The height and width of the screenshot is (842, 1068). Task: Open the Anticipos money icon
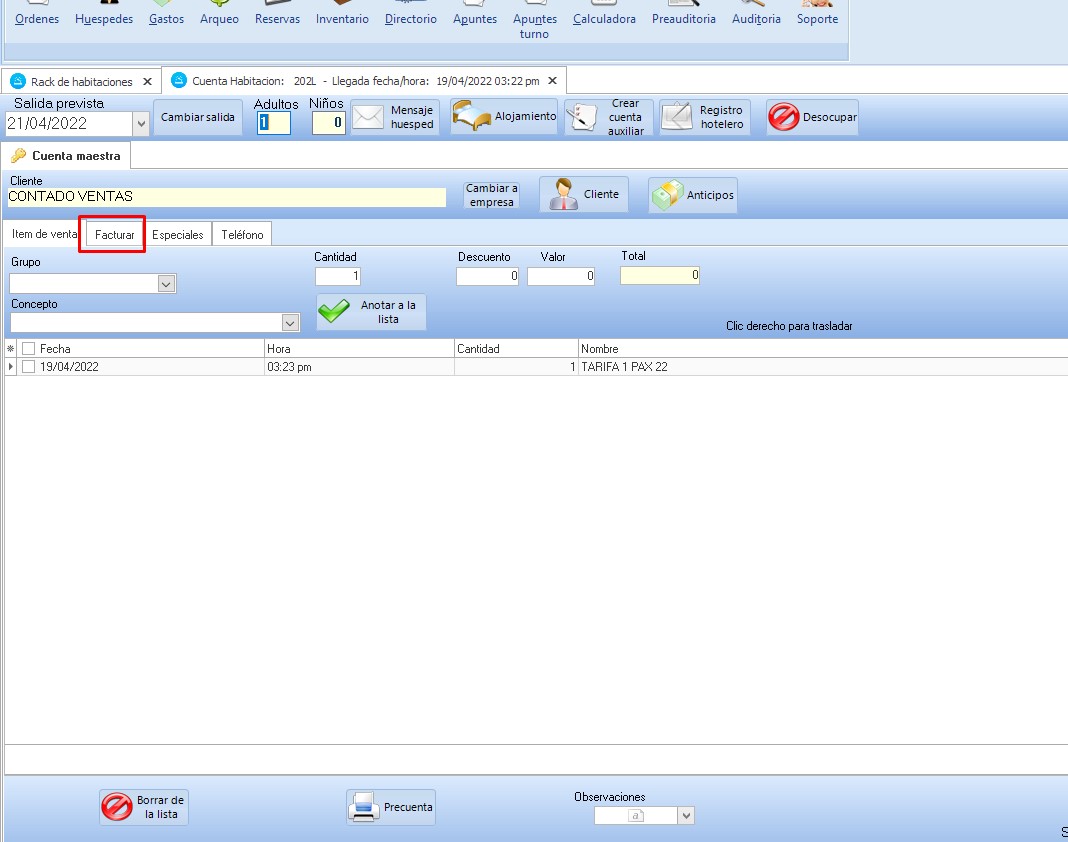pos(667,195)
